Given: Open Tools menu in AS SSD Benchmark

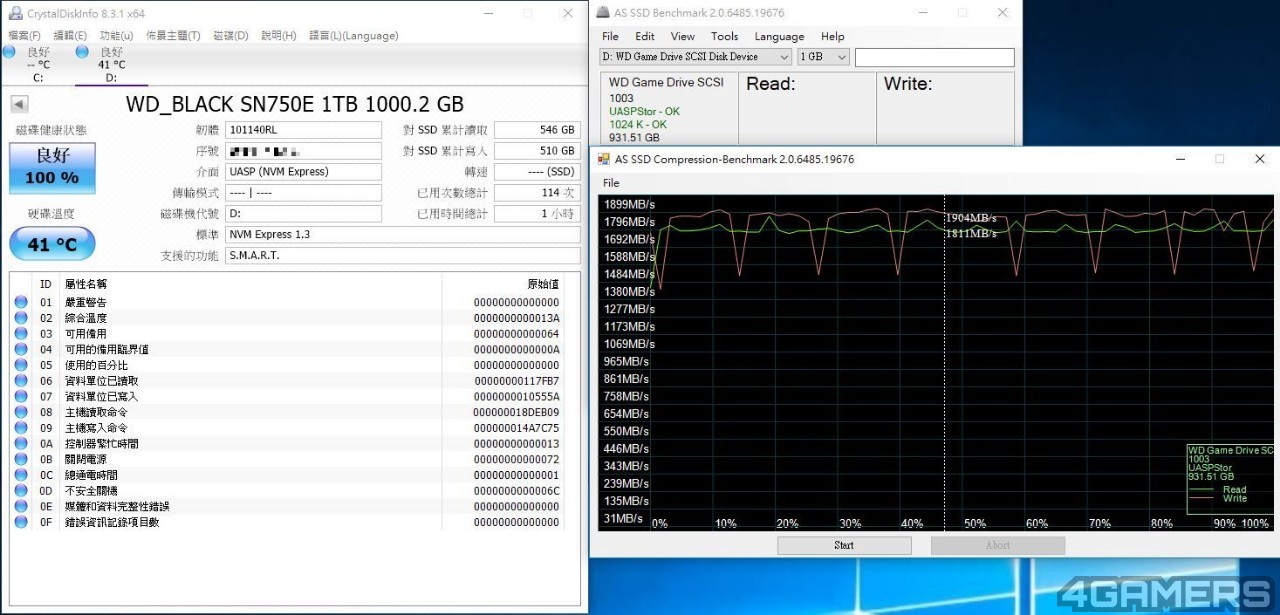Looking at the screenshot, I should [x=725, y=36].
